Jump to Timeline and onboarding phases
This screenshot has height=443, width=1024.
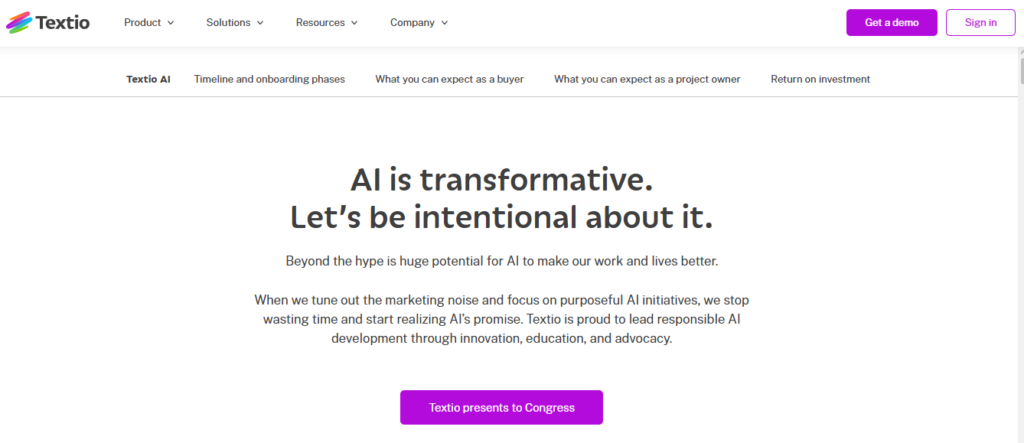point(270,79)
